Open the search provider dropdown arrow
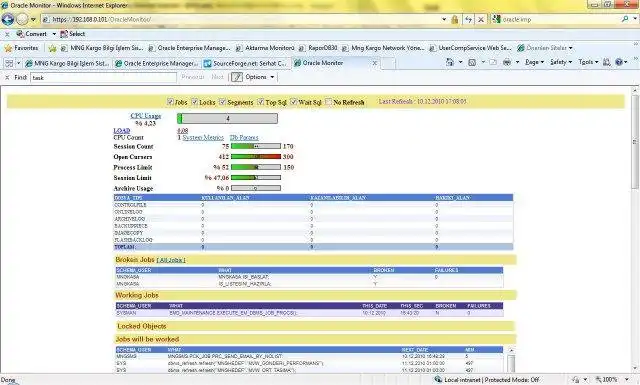This screenshot has height=385, width=640. [635, 19]
